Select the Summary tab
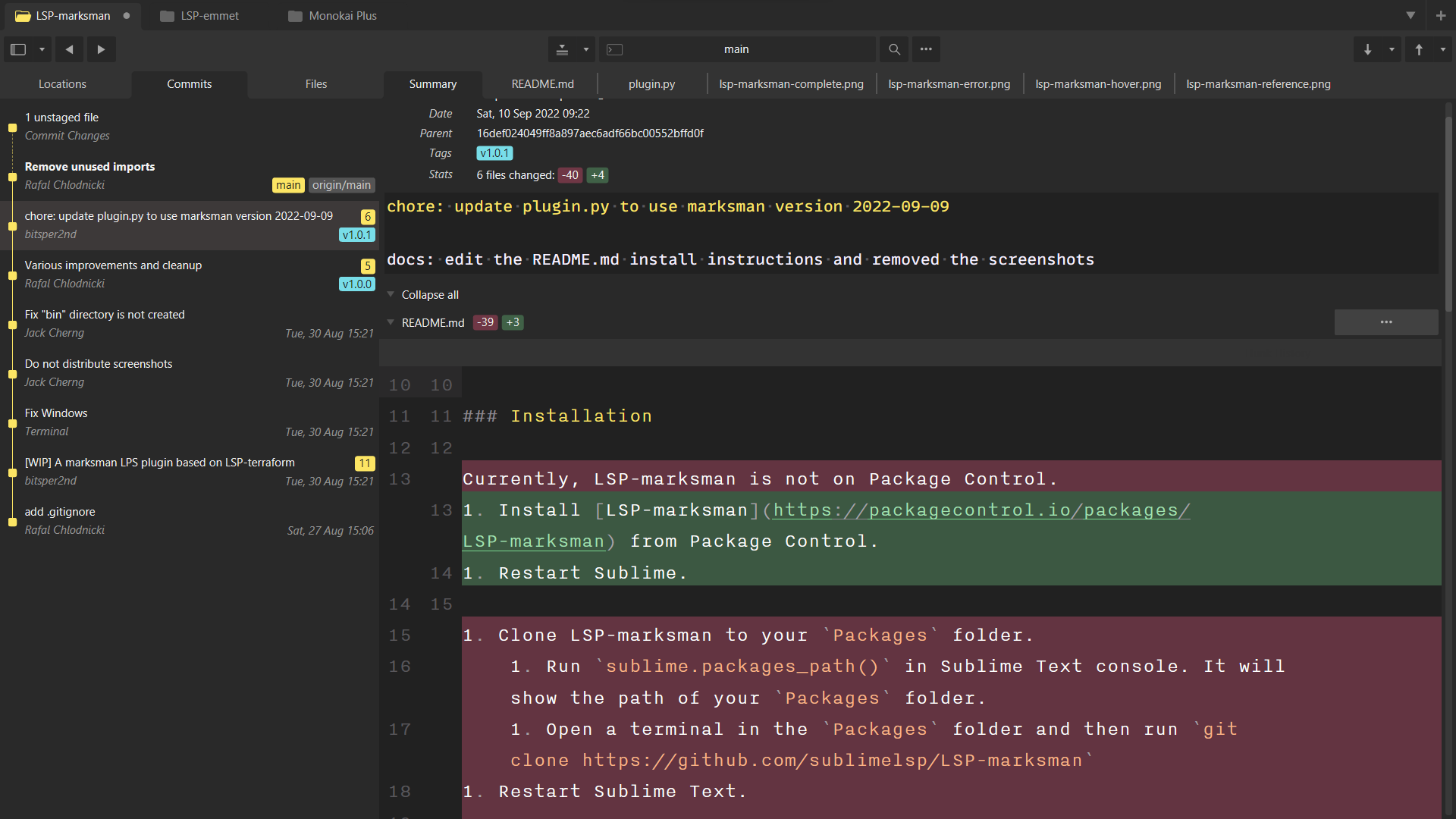This screenshot has width=1456, height=819. [432, 84]
